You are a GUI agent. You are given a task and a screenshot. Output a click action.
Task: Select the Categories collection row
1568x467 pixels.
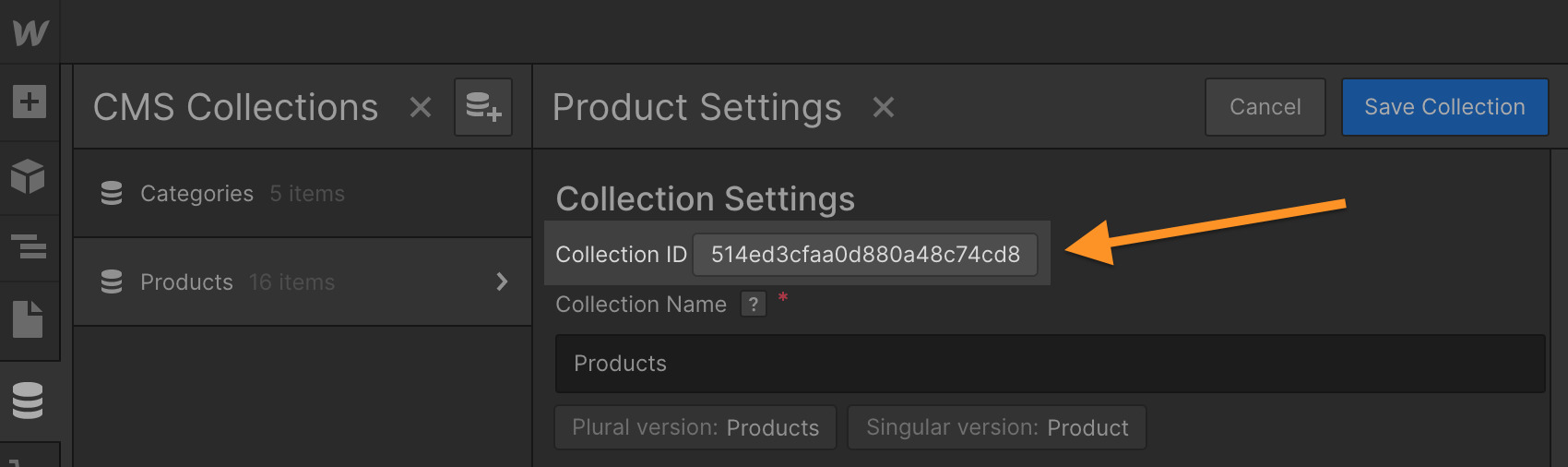303,194
